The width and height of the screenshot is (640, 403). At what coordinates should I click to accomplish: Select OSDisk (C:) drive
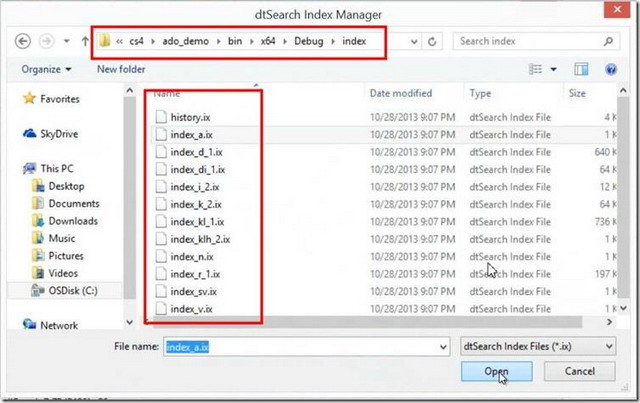coord(64,291)
